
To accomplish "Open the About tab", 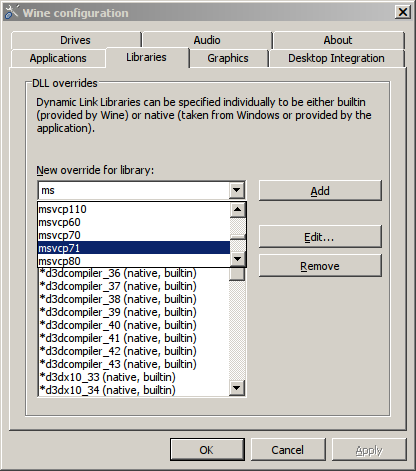I will pyautogui.click(x=338, y=40).
